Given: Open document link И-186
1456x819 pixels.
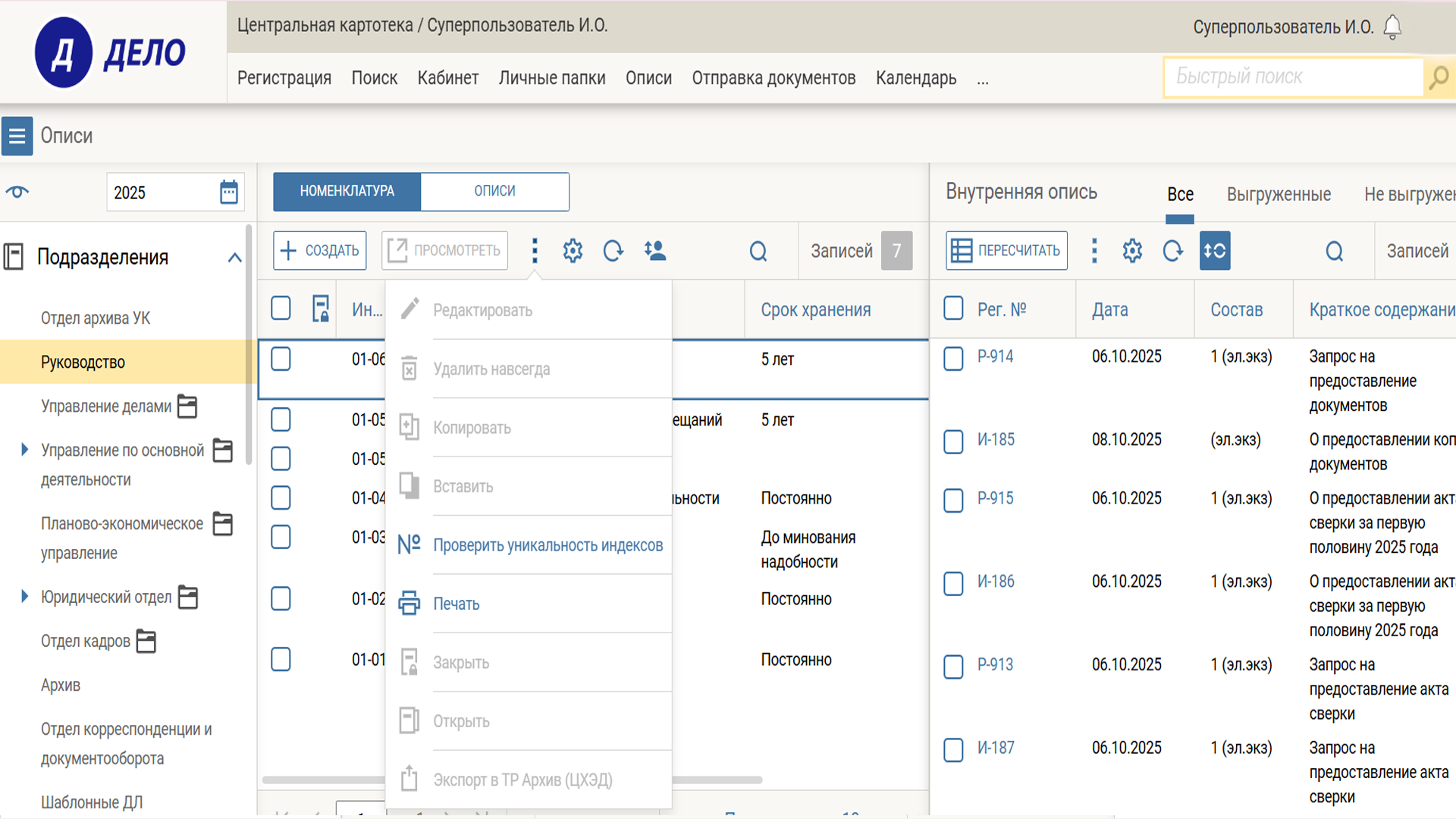Looking at the screenshot, I should click(996, 582).
